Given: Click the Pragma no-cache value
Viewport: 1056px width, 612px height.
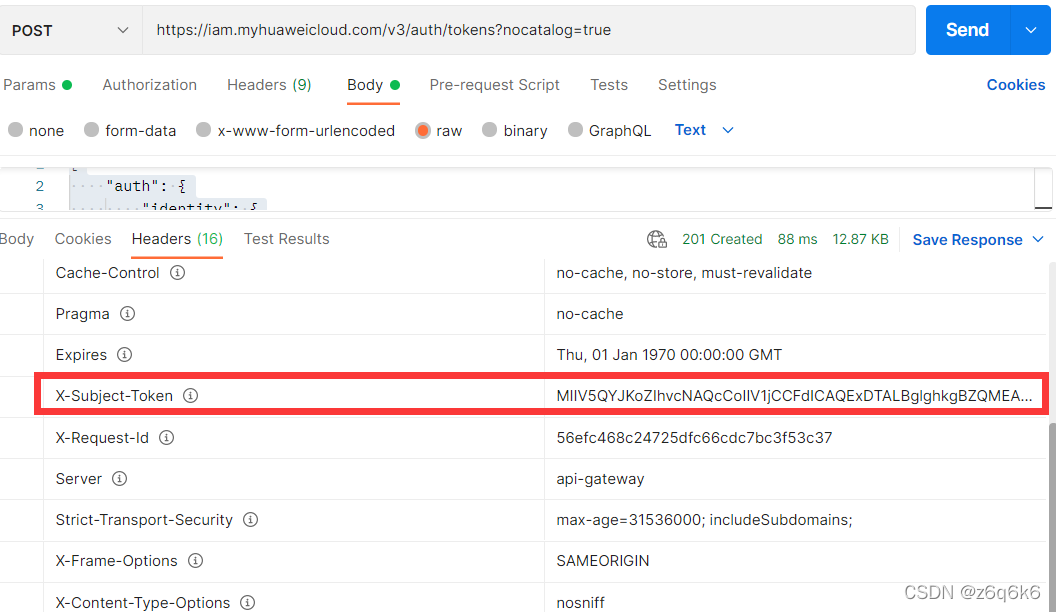Looking at the screenshot, I should (x=590, y=314).
